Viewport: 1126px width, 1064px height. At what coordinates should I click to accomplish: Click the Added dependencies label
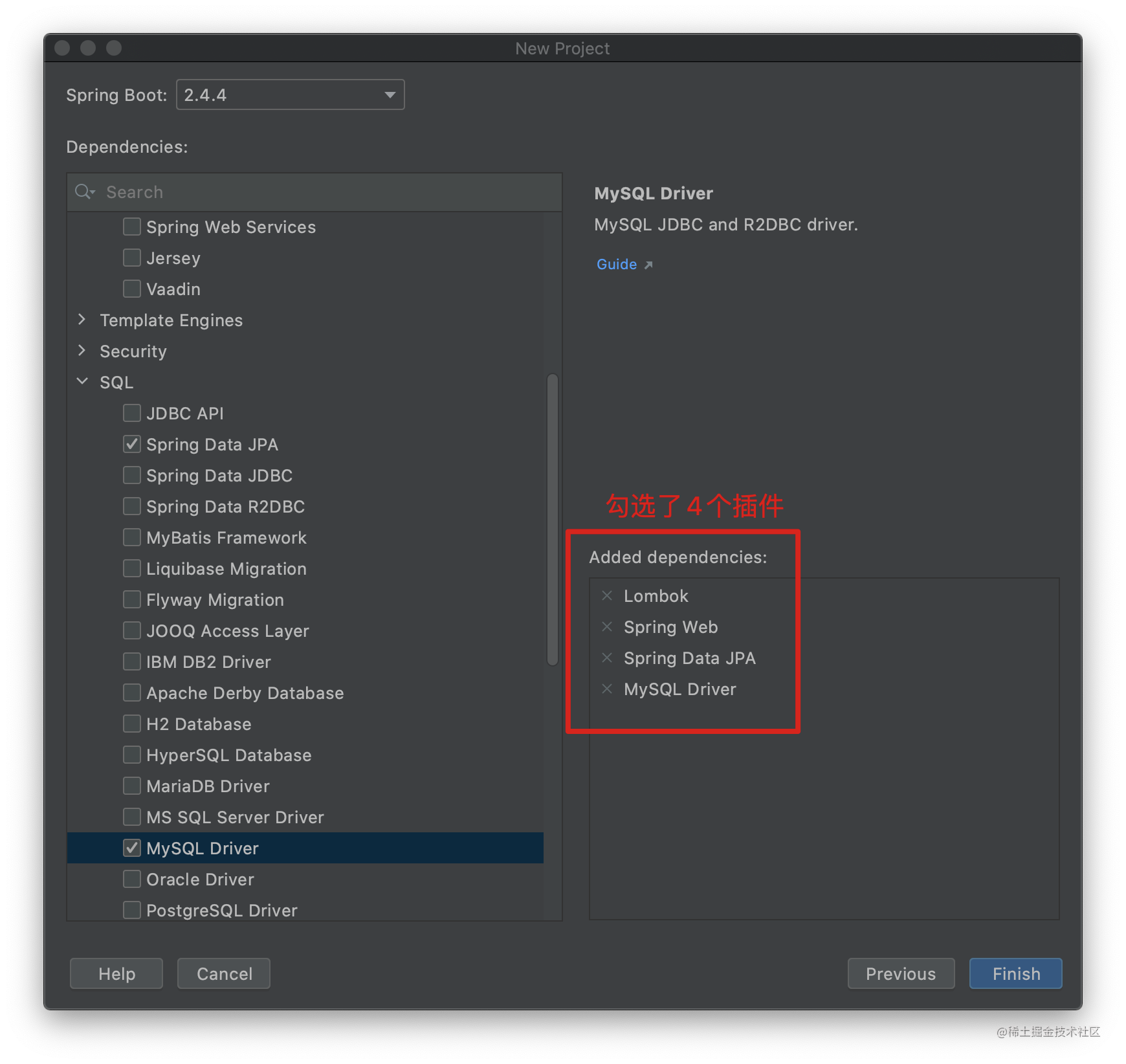pos(678,557)
